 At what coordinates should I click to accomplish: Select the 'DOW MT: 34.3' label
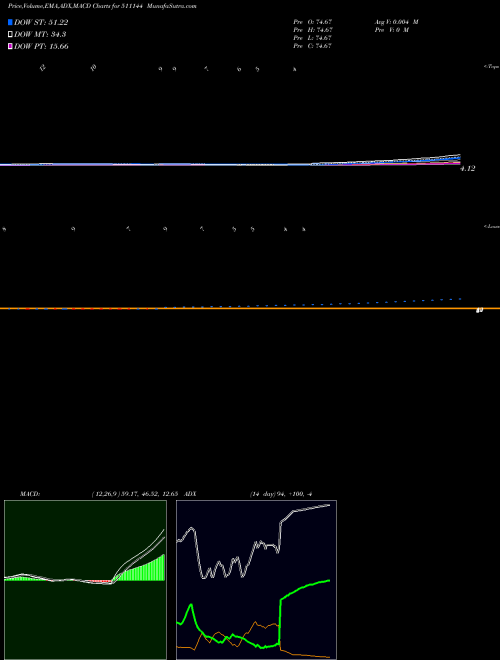40,35
